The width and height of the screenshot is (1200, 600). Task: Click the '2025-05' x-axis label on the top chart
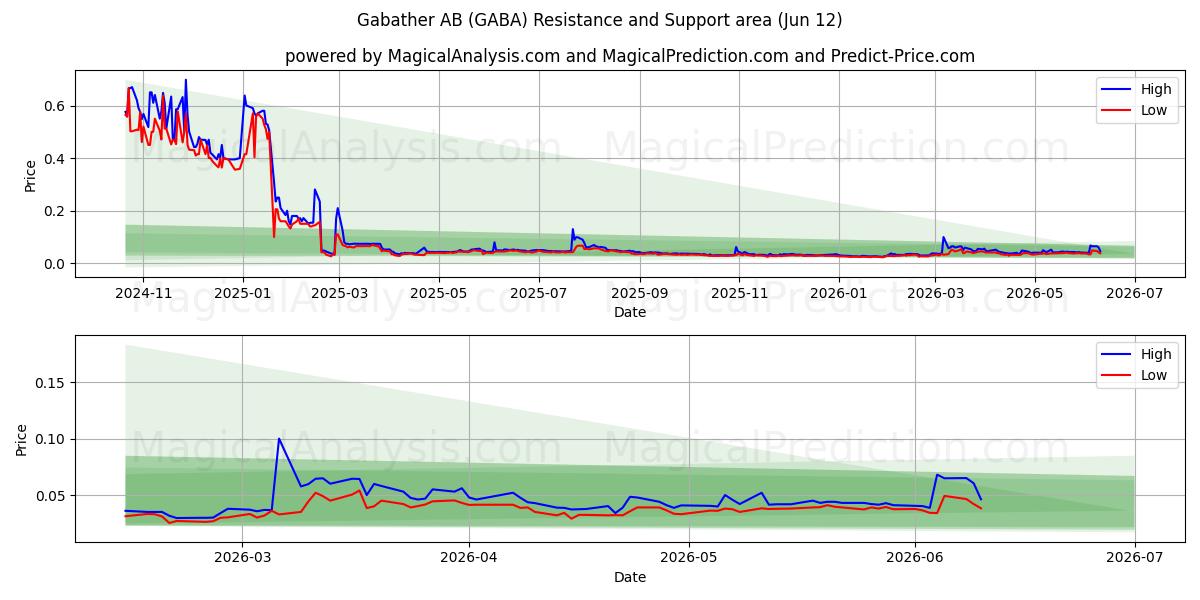[x=439, y=293]
